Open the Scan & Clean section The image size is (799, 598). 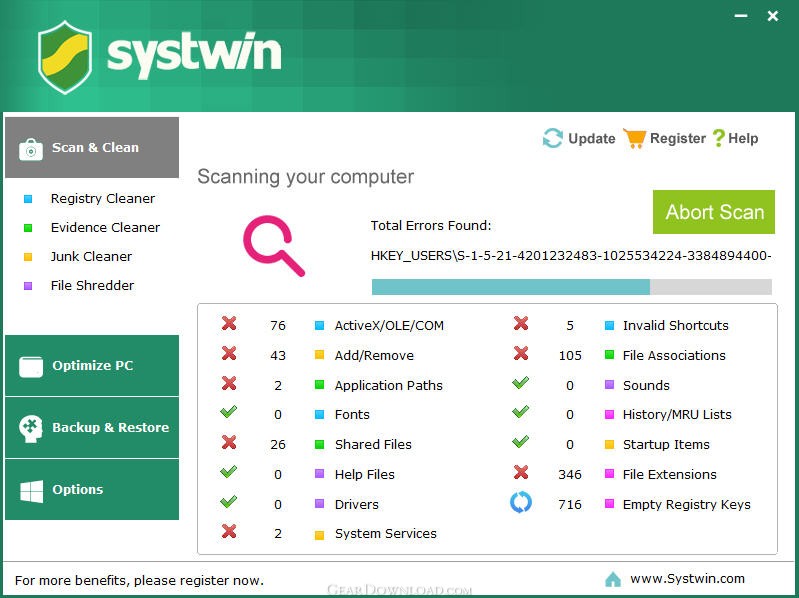pyautogui.click(x=92, y=148)
